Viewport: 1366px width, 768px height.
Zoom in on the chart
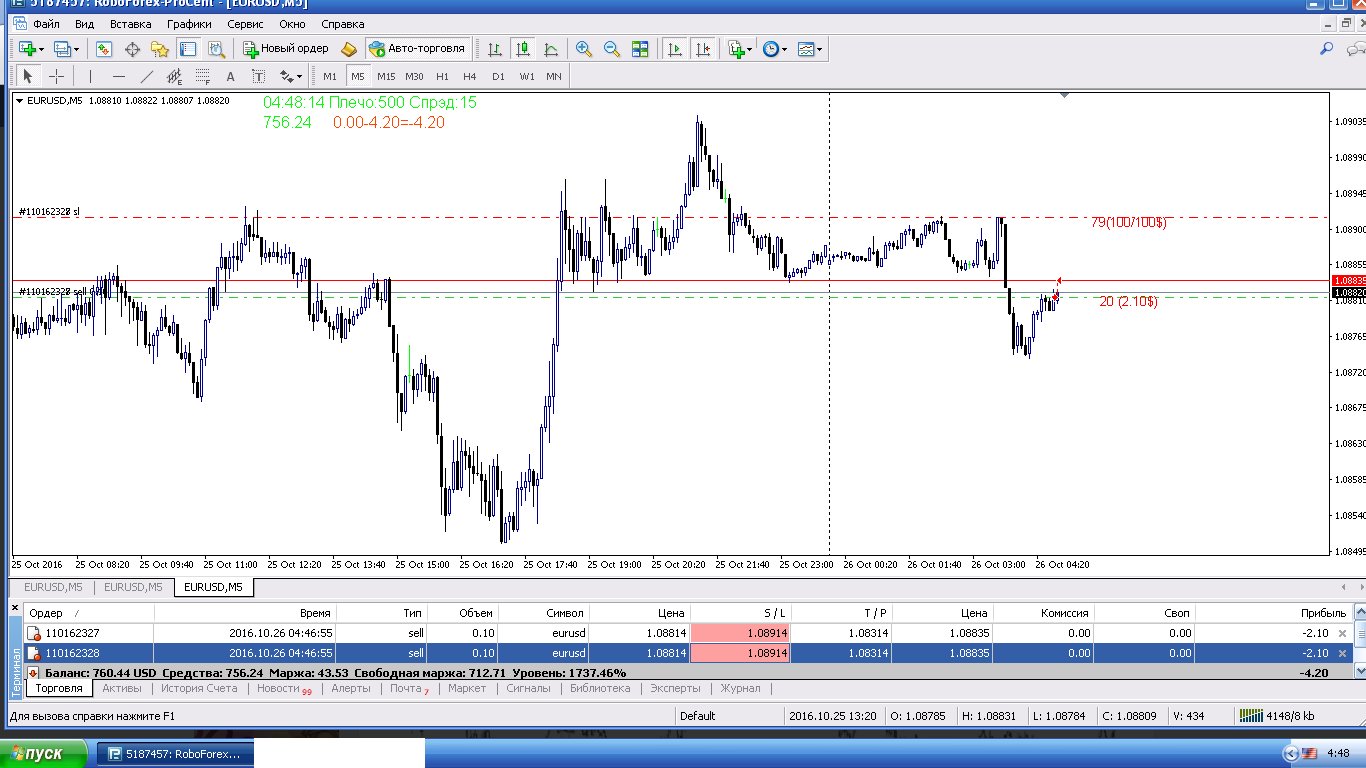584,49
